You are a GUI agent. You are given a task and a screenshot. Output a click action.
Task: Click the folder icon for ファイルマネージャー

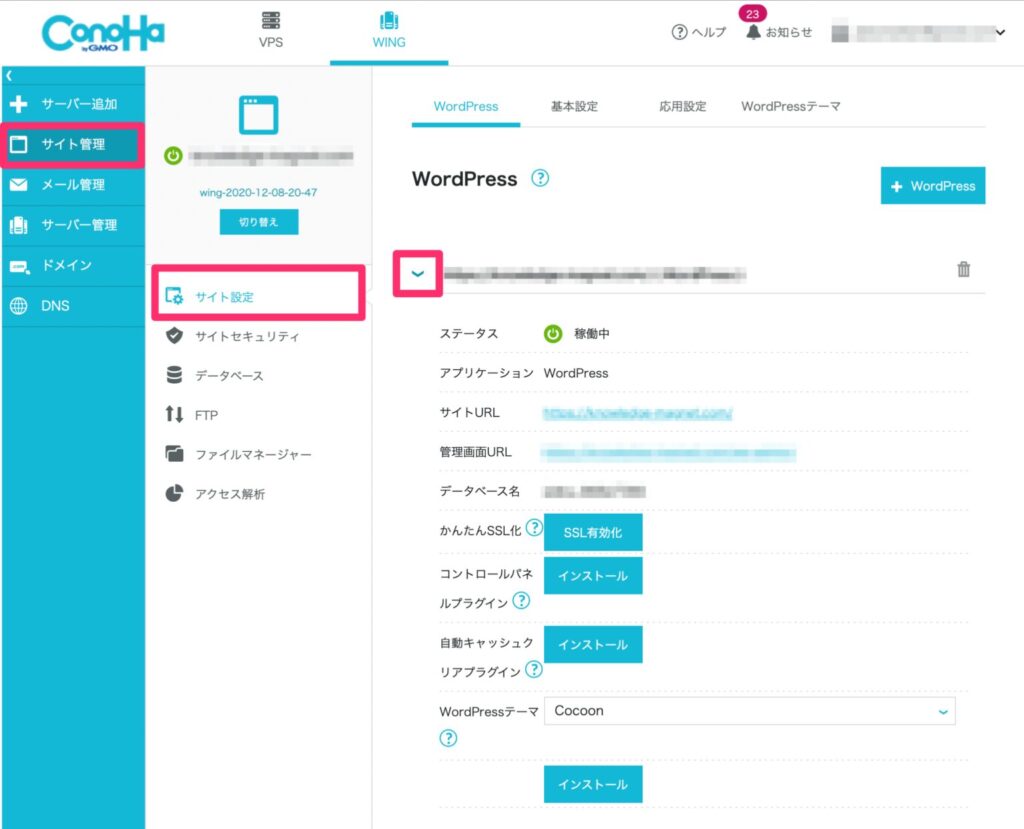point(174,453)
